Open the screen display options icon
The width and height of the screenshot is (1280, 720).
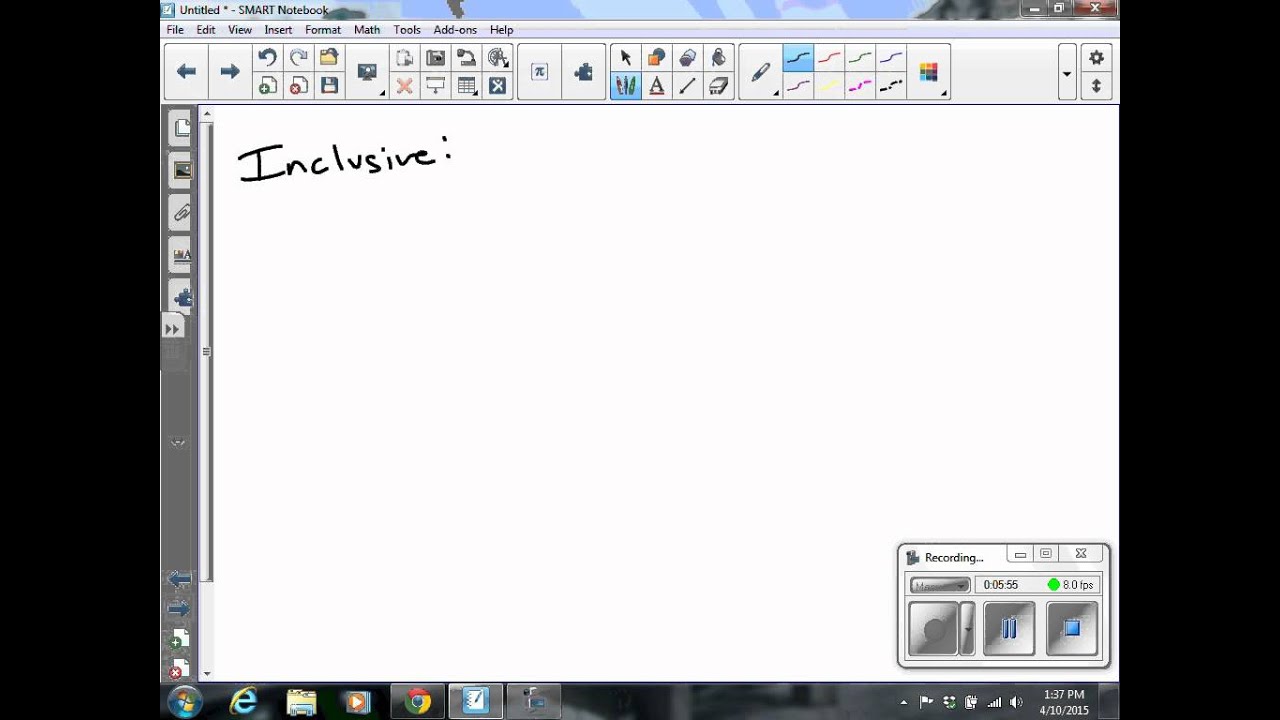367,72
